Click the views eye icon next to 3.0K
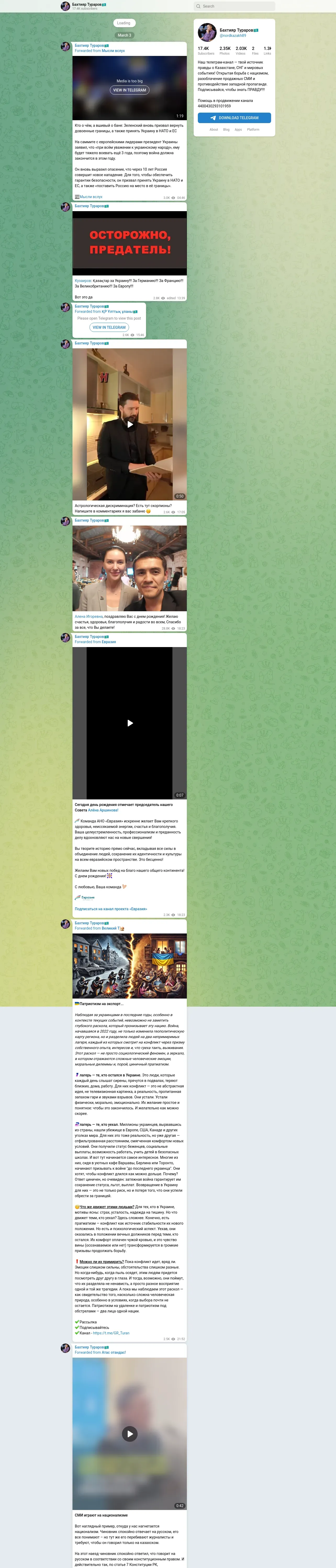 [173, 197]
